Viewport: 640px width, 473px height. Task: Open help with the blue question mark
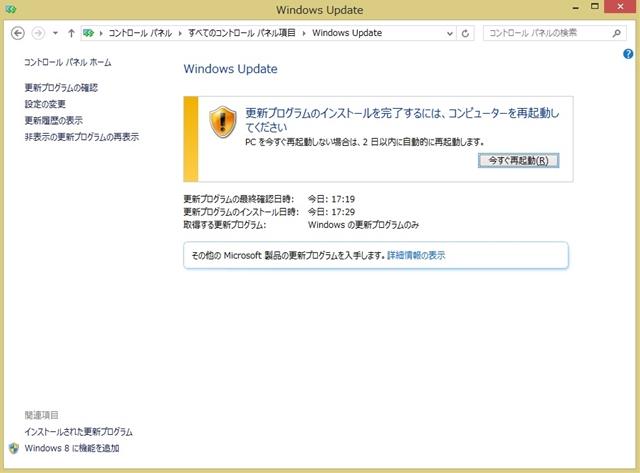pyautogui.click(x=628, y=54)
